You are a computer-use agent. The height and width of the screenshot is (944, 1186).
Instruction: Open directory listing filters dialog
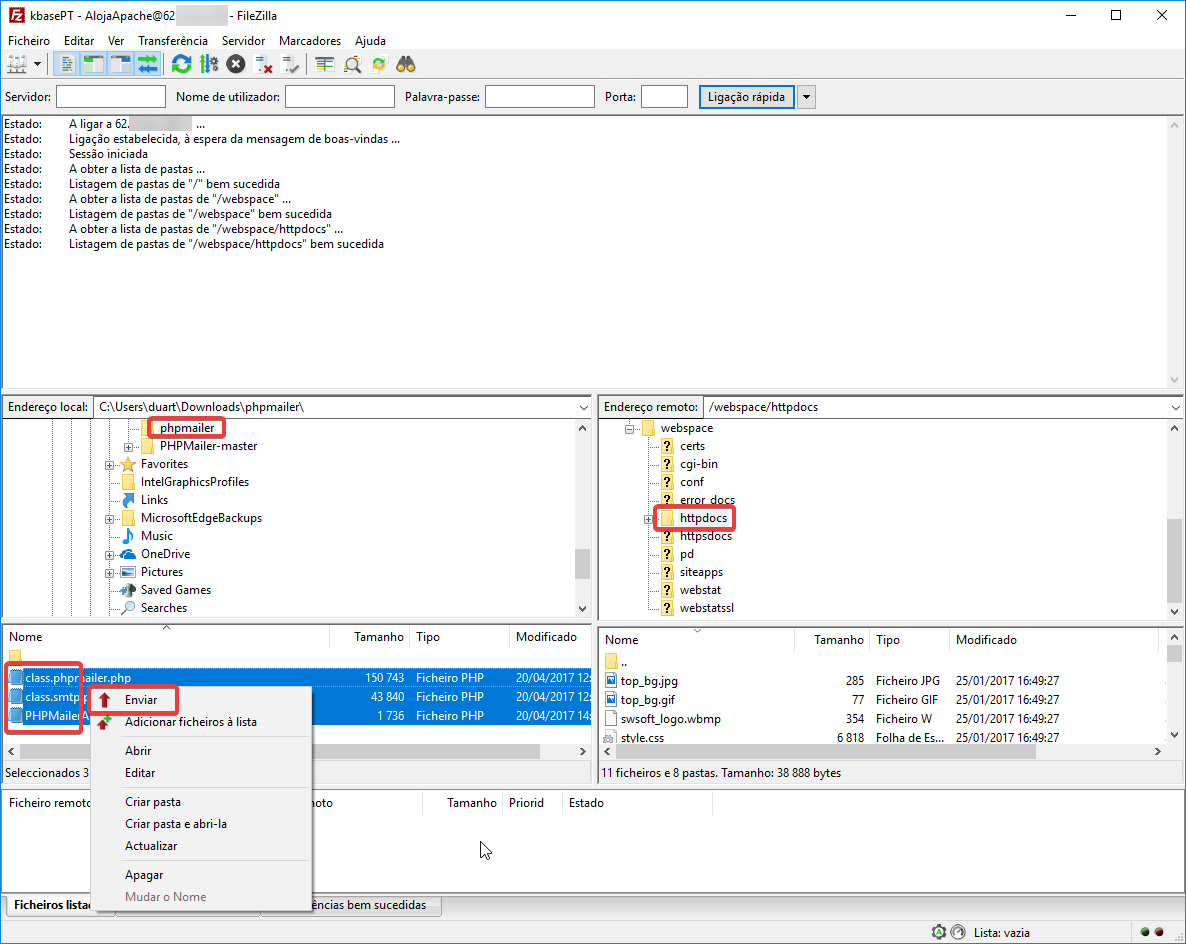(x=324, y=64)
